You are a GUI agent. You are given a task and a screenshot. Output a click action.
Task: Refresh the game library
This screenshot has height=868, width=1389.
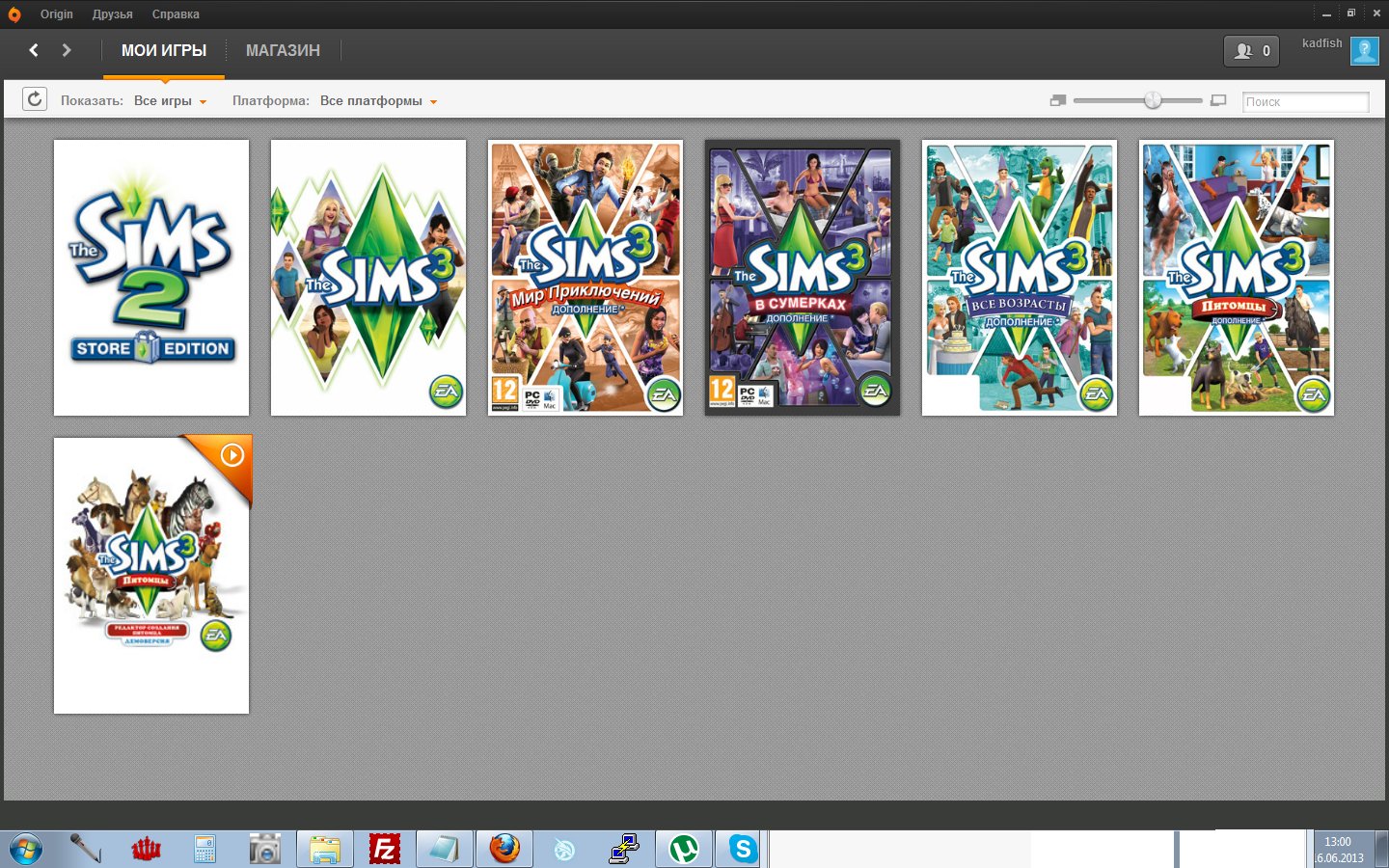click(x=35, y=99)
